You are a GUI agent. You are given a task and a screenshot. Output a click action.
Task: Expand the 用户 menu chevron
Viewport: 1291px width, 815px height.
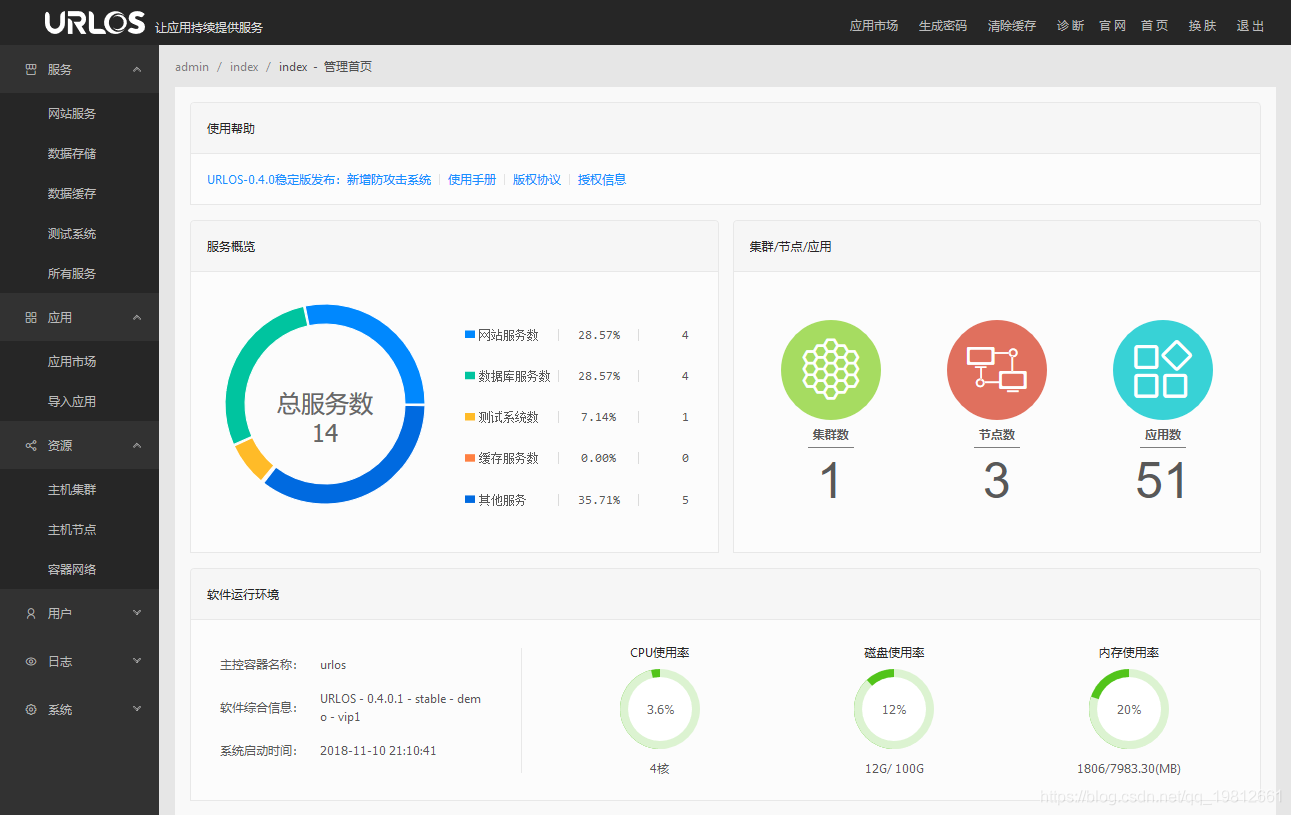(137, 613)
